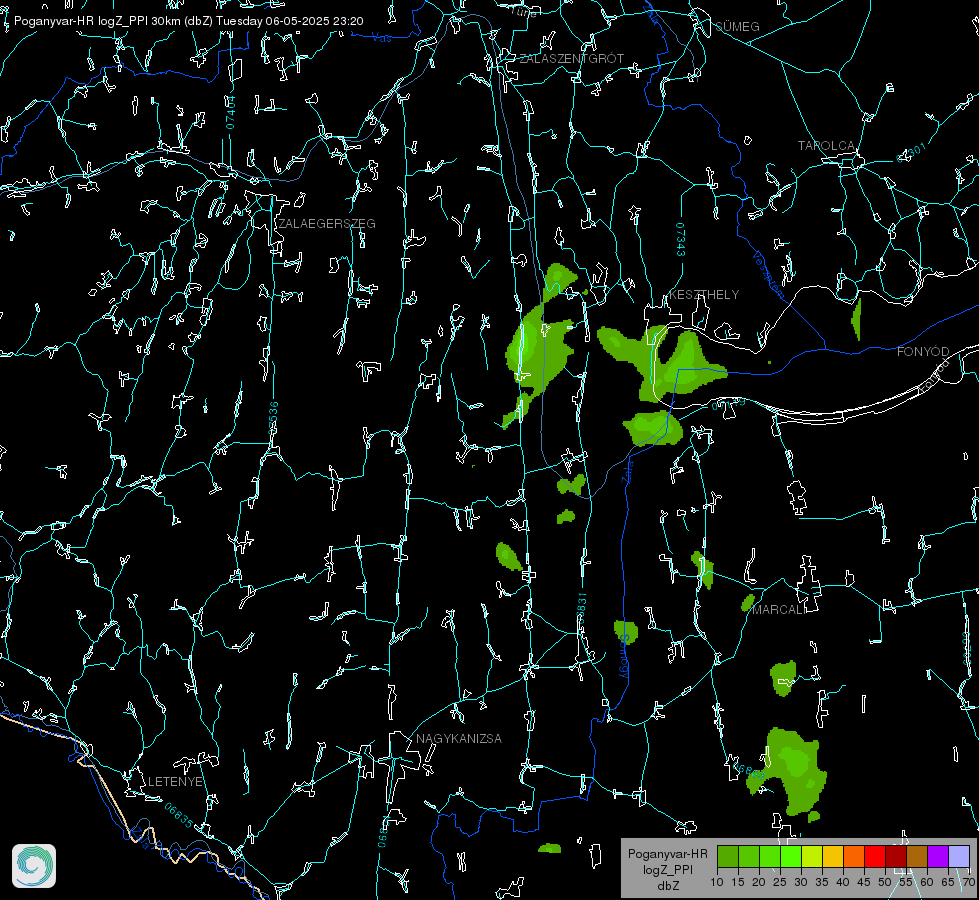Select the 15–20 dBZ green swatch
Image resolution: width=979 pixels, height=900 pixels.
(749, 856)
